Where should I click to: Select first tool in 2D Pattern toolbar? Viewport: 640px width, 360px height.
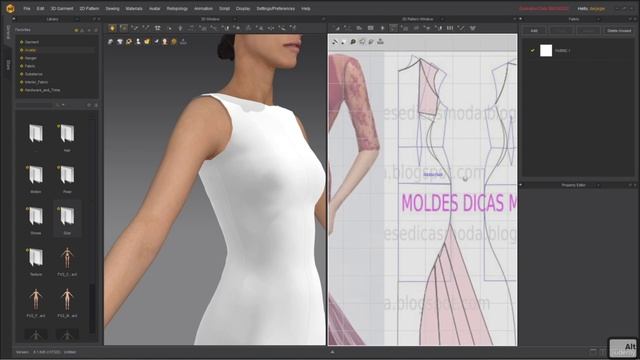[337, 28]
